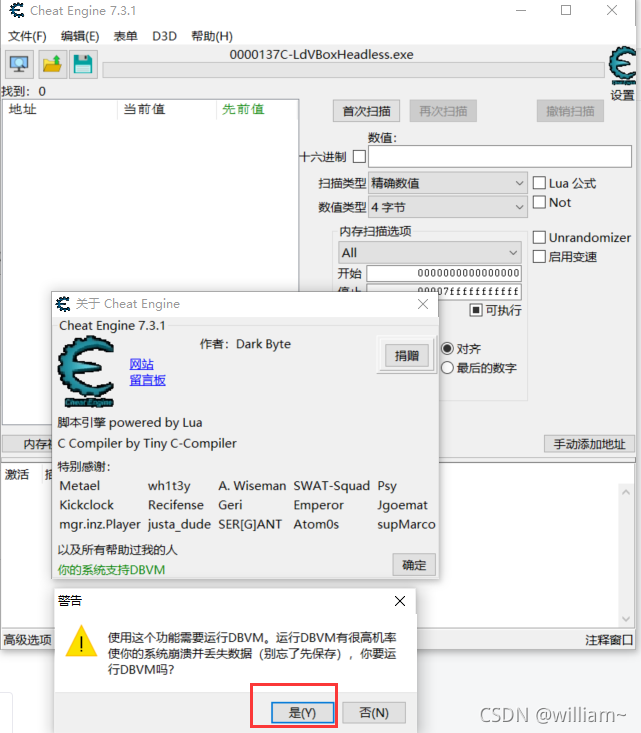Click the save floppy disk icon
641x733 pixels.
pos(83,64)
